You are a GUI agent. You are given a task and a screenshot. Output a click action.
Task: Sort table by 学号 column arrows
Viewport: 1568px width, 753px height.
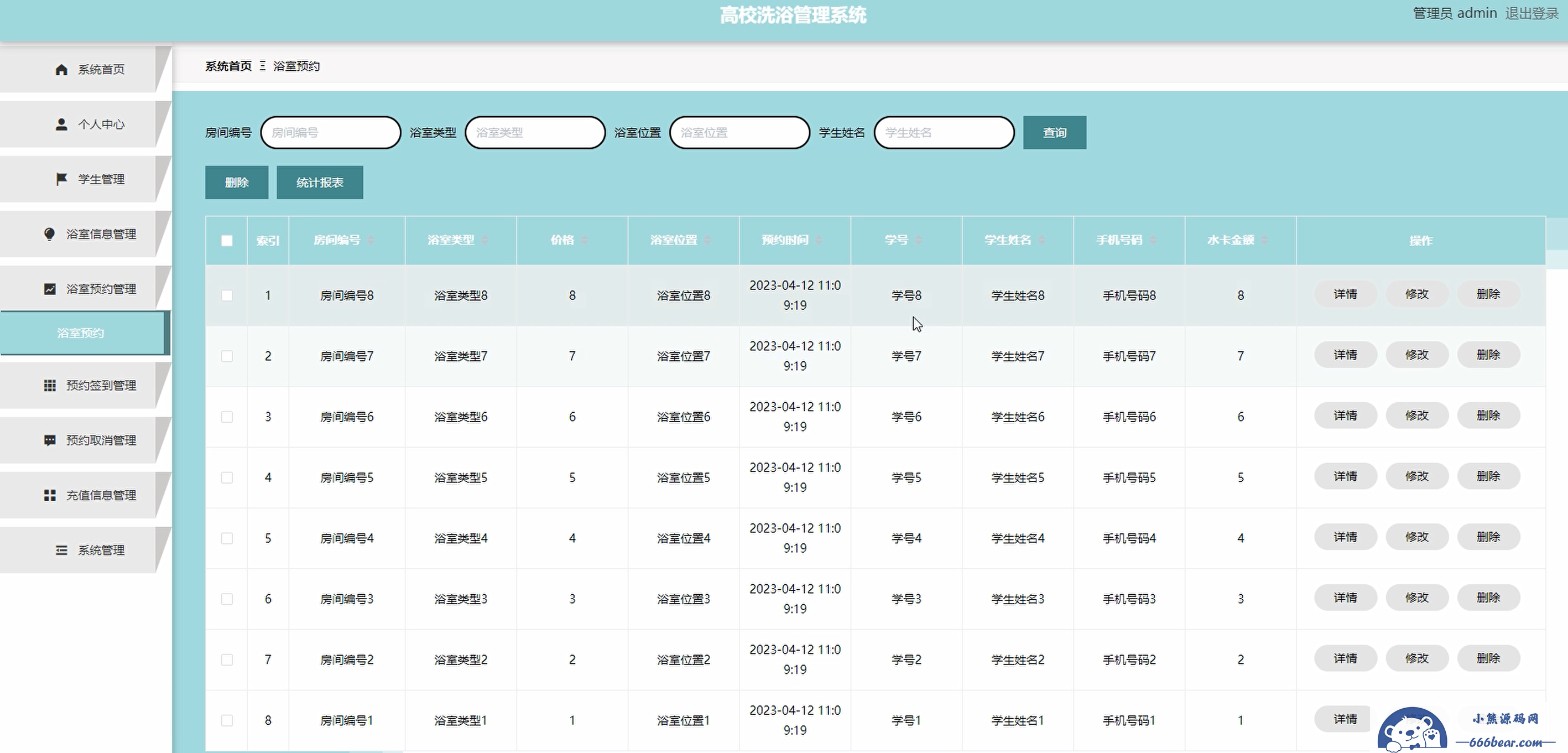919,241
